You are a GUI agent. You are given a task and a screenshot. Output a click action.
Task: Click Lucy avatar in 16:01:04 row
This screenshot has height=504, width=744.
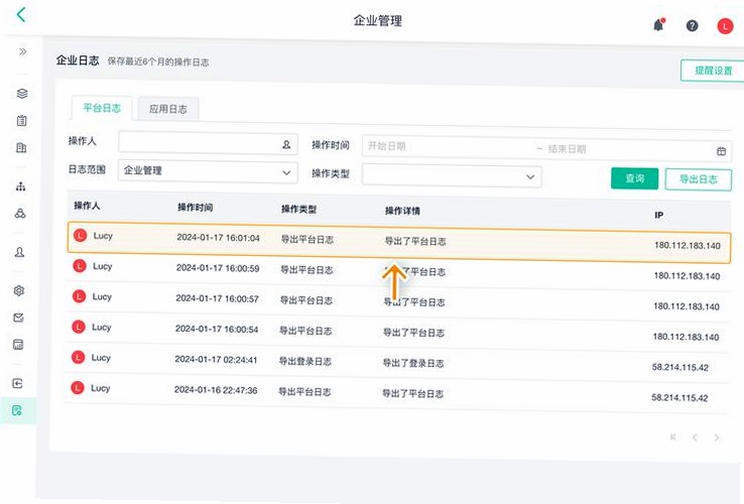(80, 235)
